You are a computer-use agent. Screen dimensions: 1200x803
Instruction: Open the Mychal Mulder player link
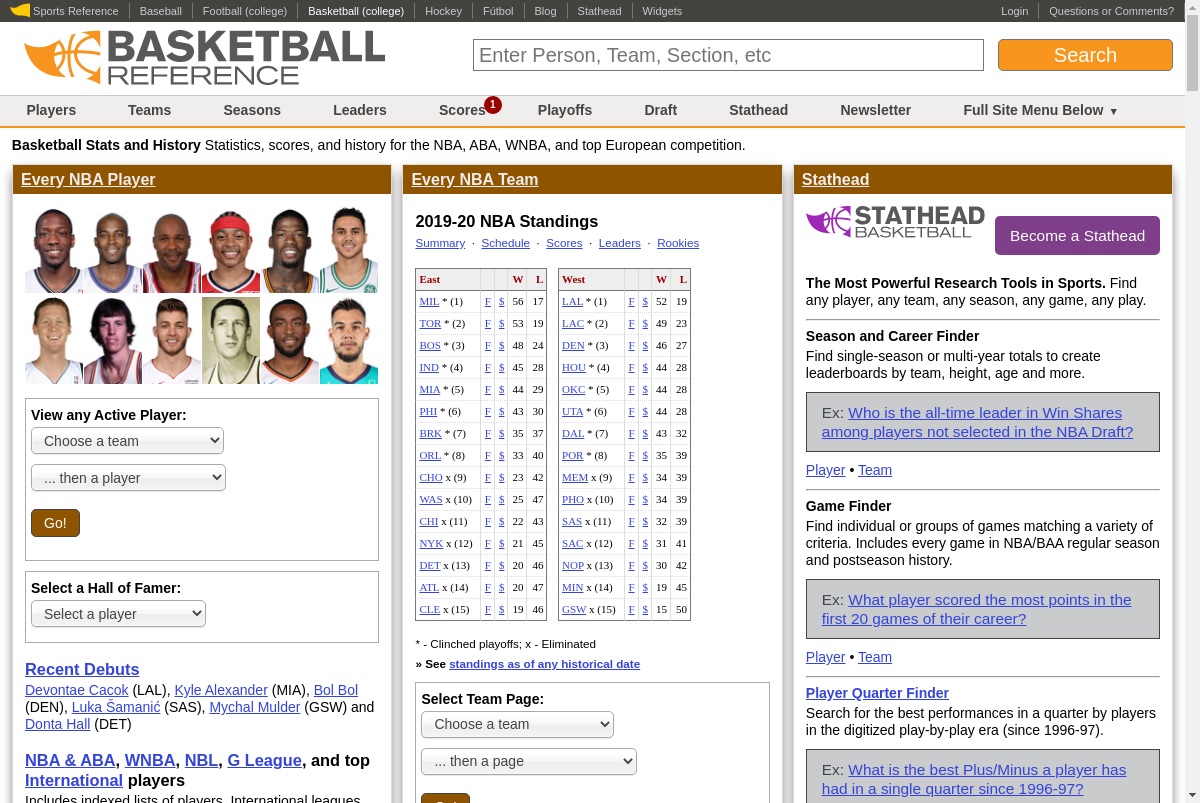click(255, 707)
